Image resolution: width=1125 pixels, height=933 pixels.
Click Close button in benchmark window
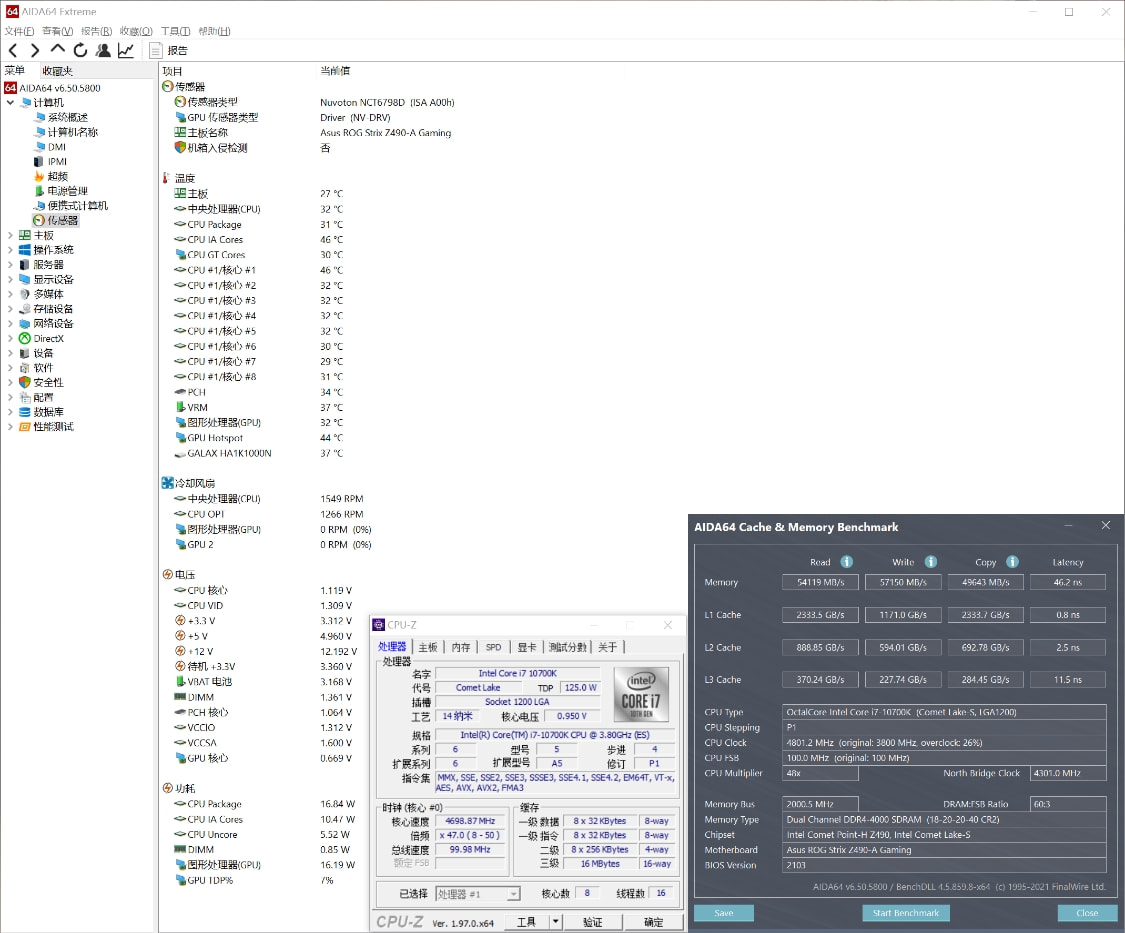tap(1087, 913)
